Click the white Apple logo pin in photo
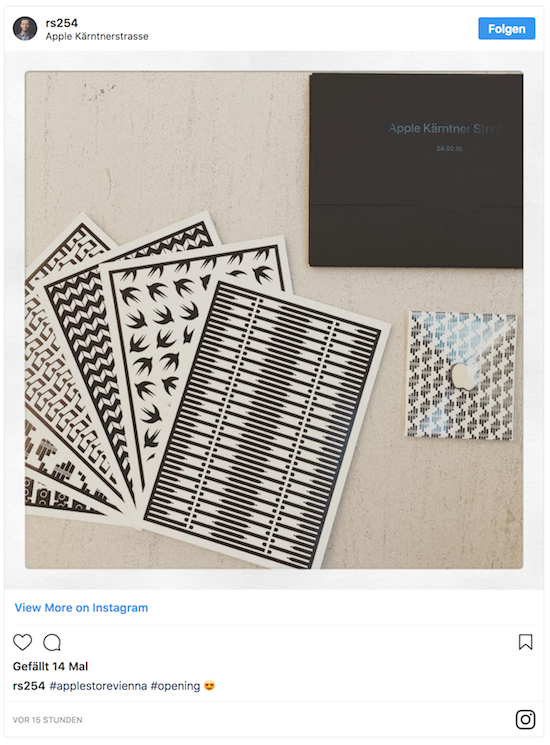 (x=464, y=375)
